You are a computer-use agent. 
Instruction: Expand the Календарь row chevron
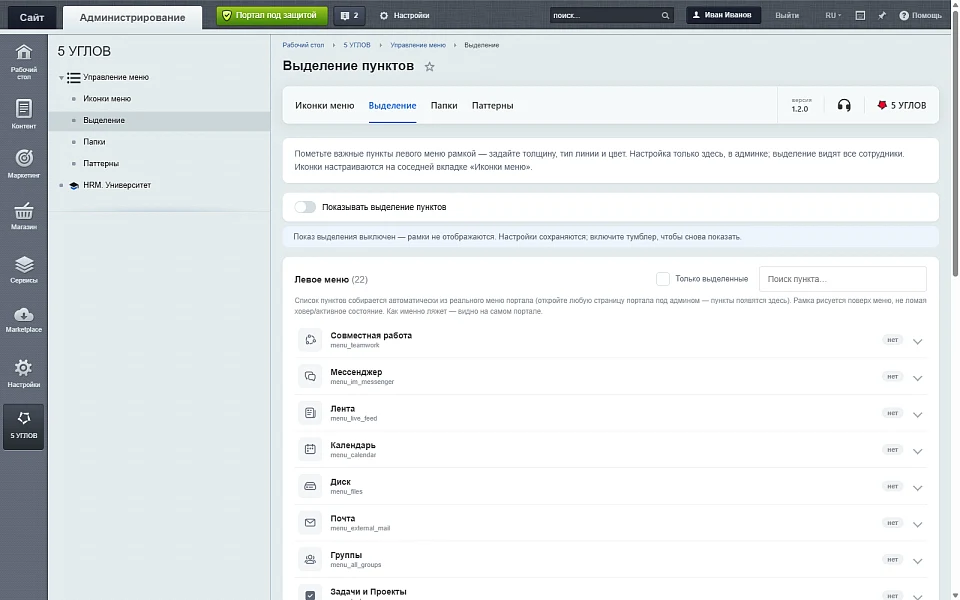917,451
